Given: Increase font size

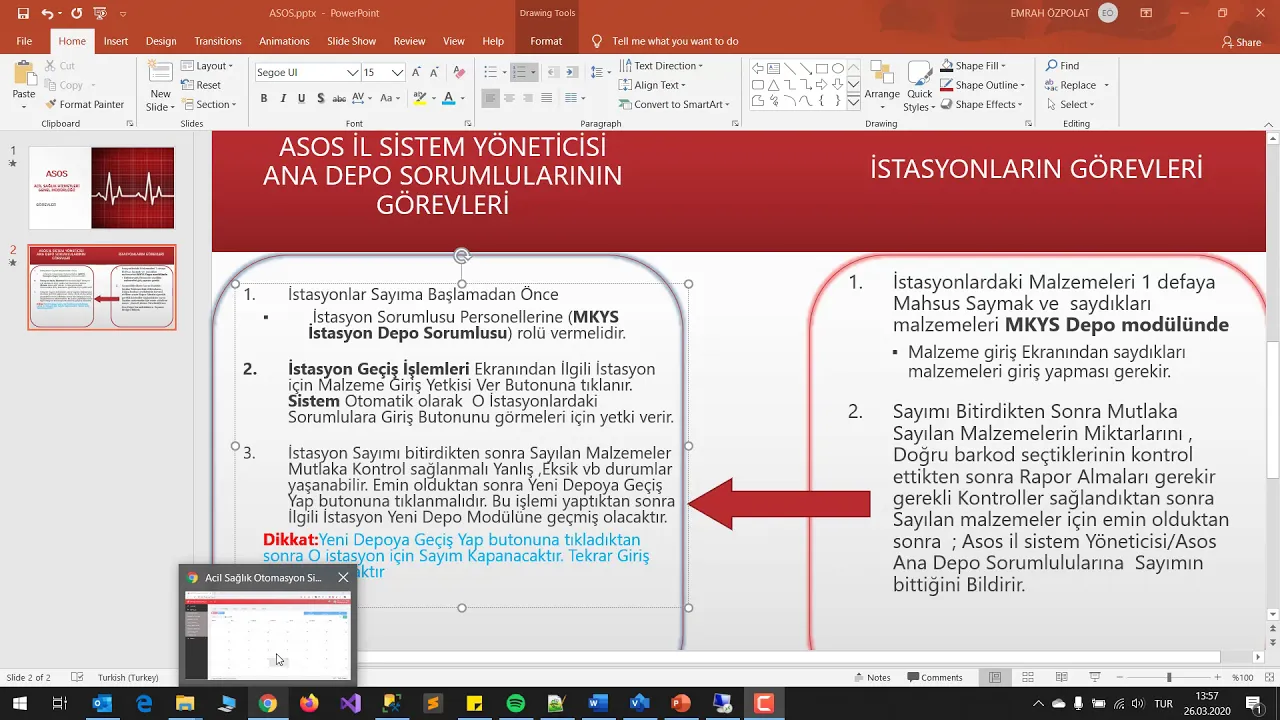Looking at the screenshot, I should pyautogui.click(x=418, y=72).
